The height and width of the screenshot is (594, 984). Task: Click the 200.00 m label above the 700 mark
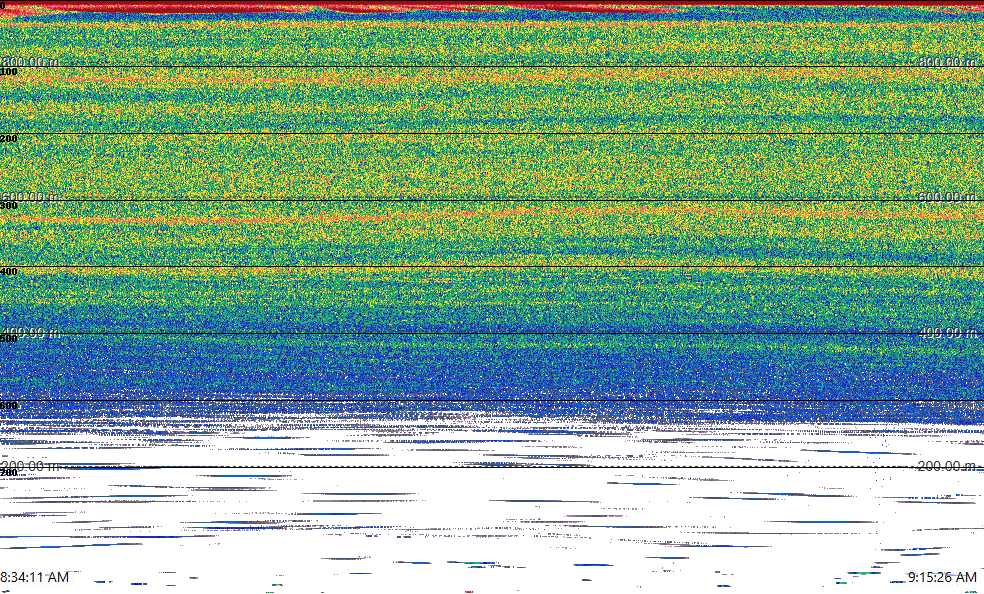[31, 465]
